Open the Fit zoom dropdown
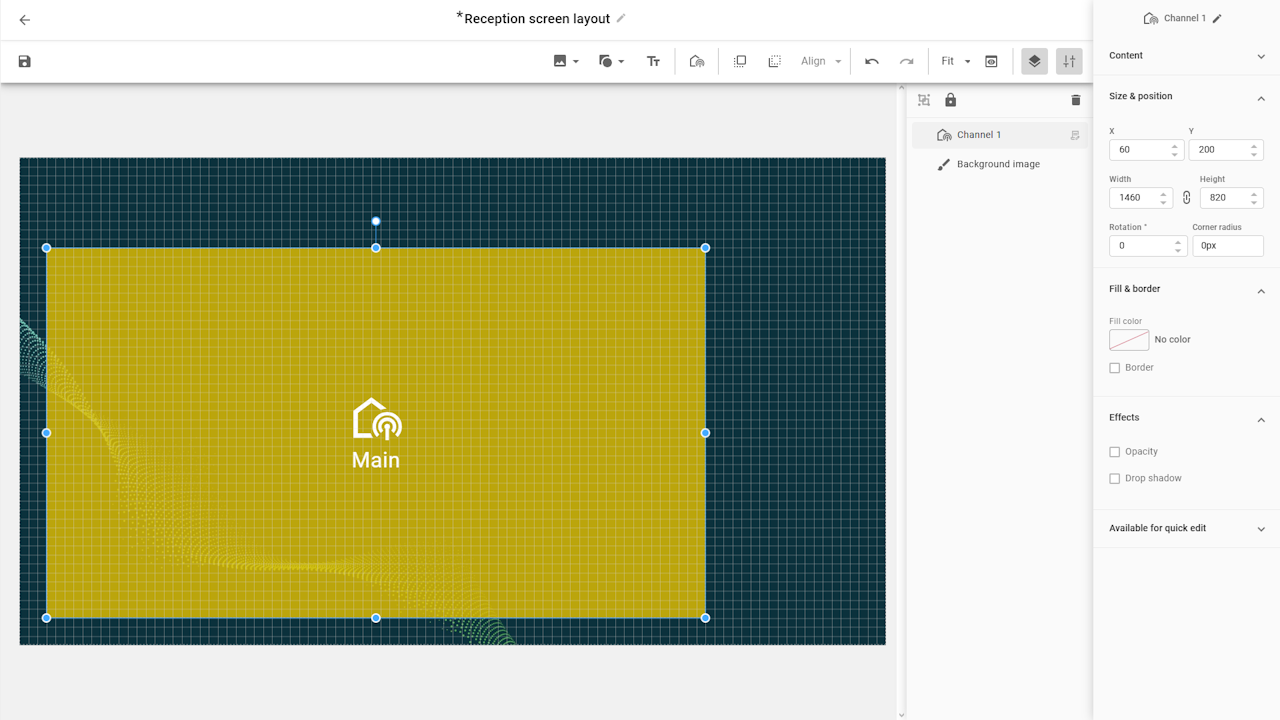This screenshot has width=1280, height=720. (x=955, y=62)
